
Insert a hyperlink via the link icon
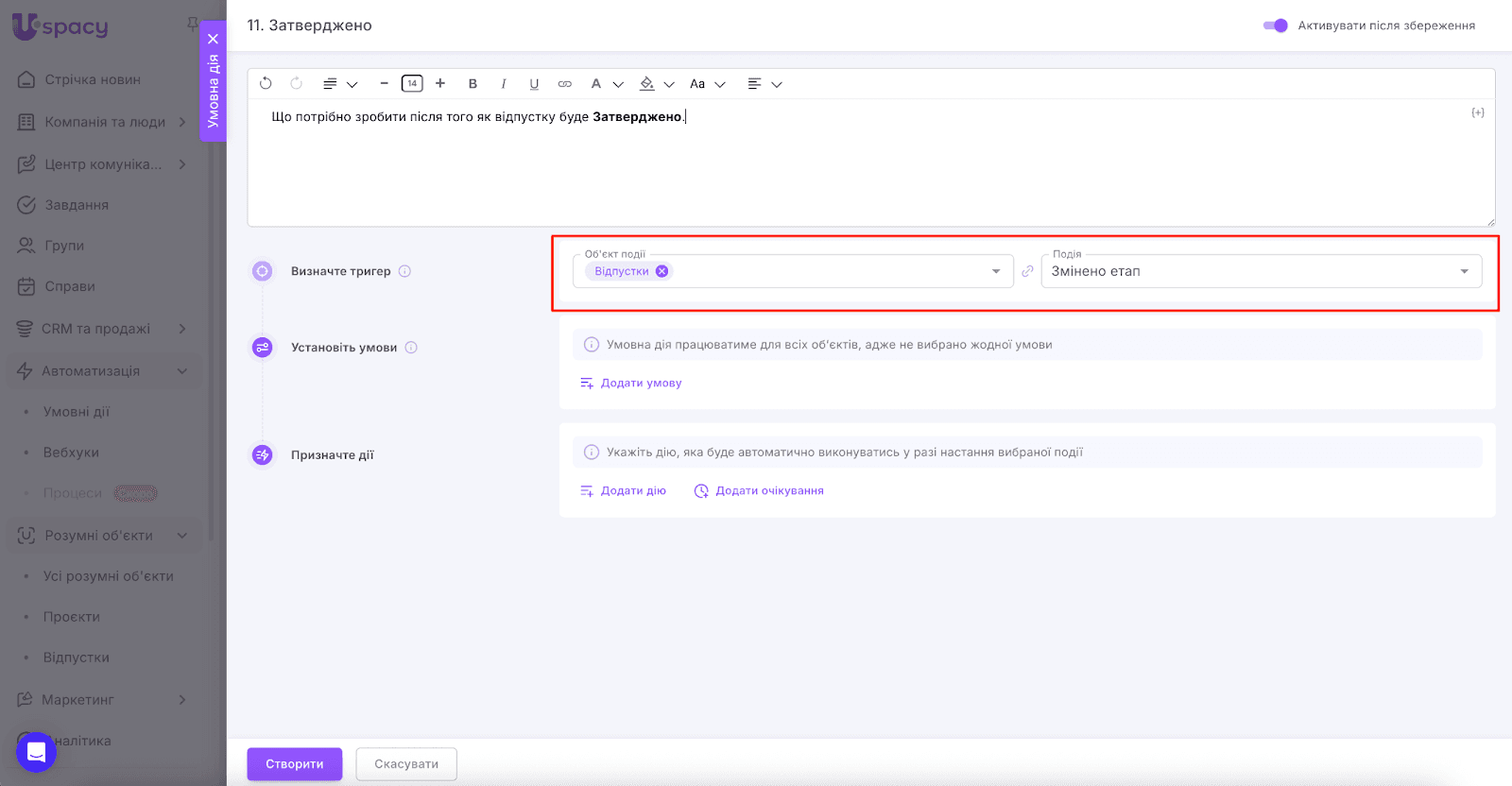point(565,84)
